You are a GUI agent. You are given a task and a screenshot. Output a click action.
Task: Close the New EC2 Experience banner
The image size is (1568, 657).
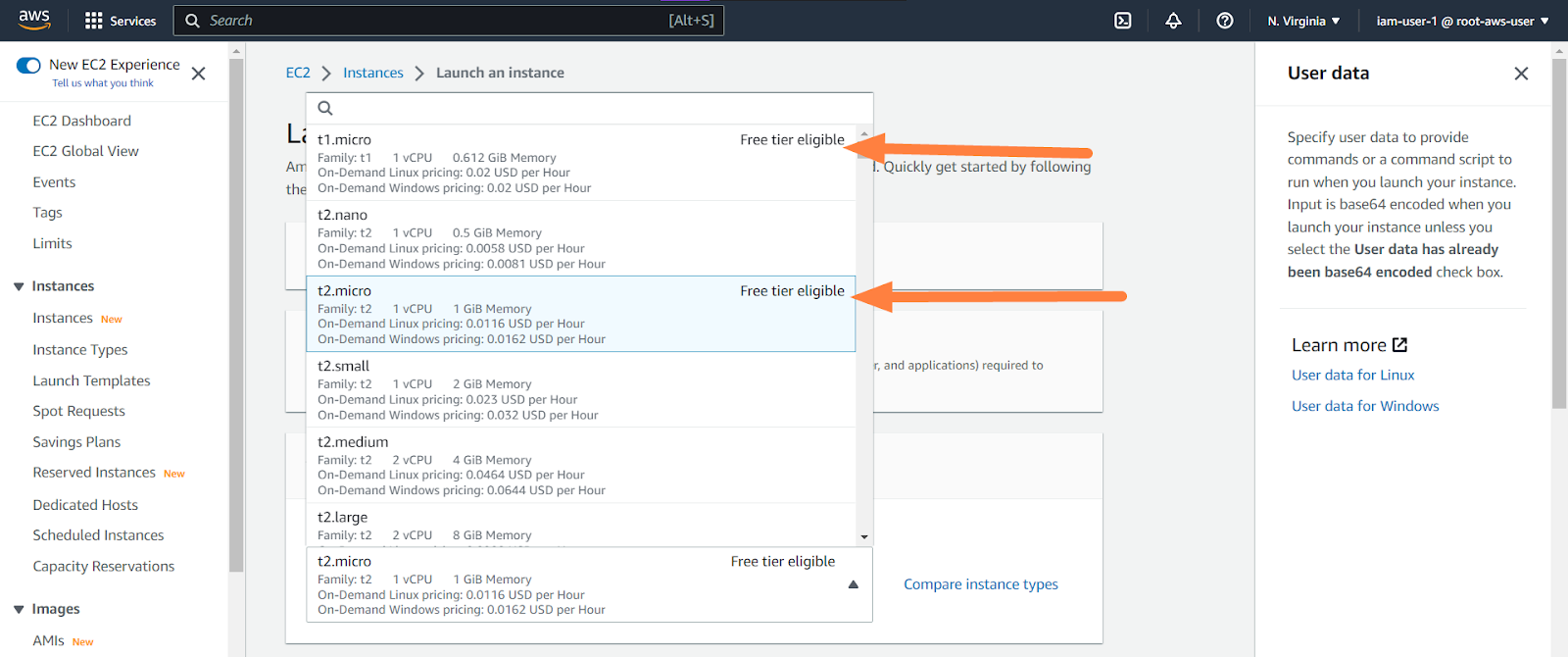click(x=198, y=74)
